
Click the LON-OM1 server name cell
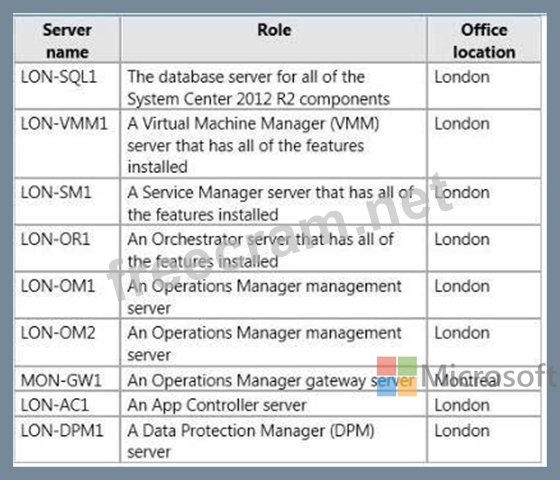click(67, 295)
